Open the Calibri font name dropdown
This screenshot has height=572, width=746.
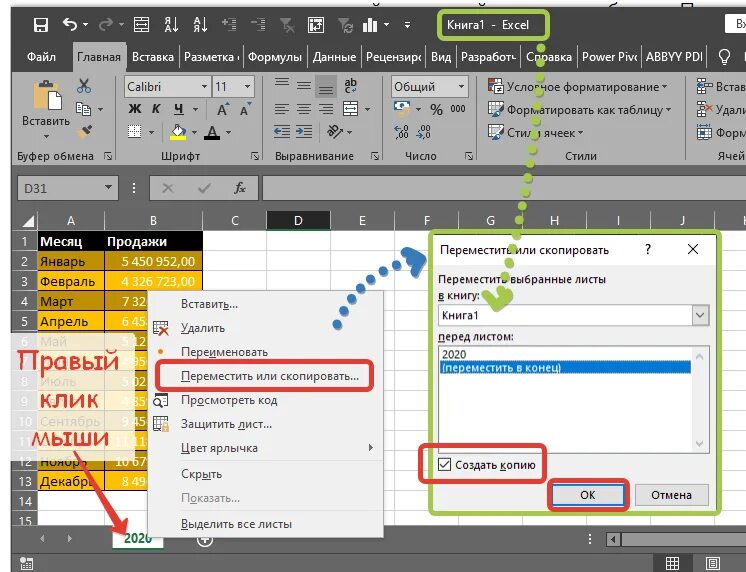click(204, 87)
